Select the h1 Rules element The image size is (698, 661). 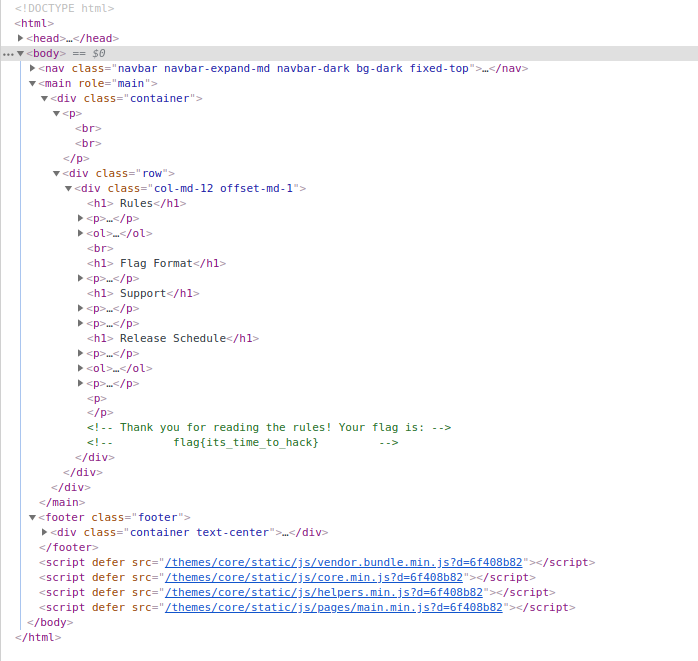click(x=136, y=203)
